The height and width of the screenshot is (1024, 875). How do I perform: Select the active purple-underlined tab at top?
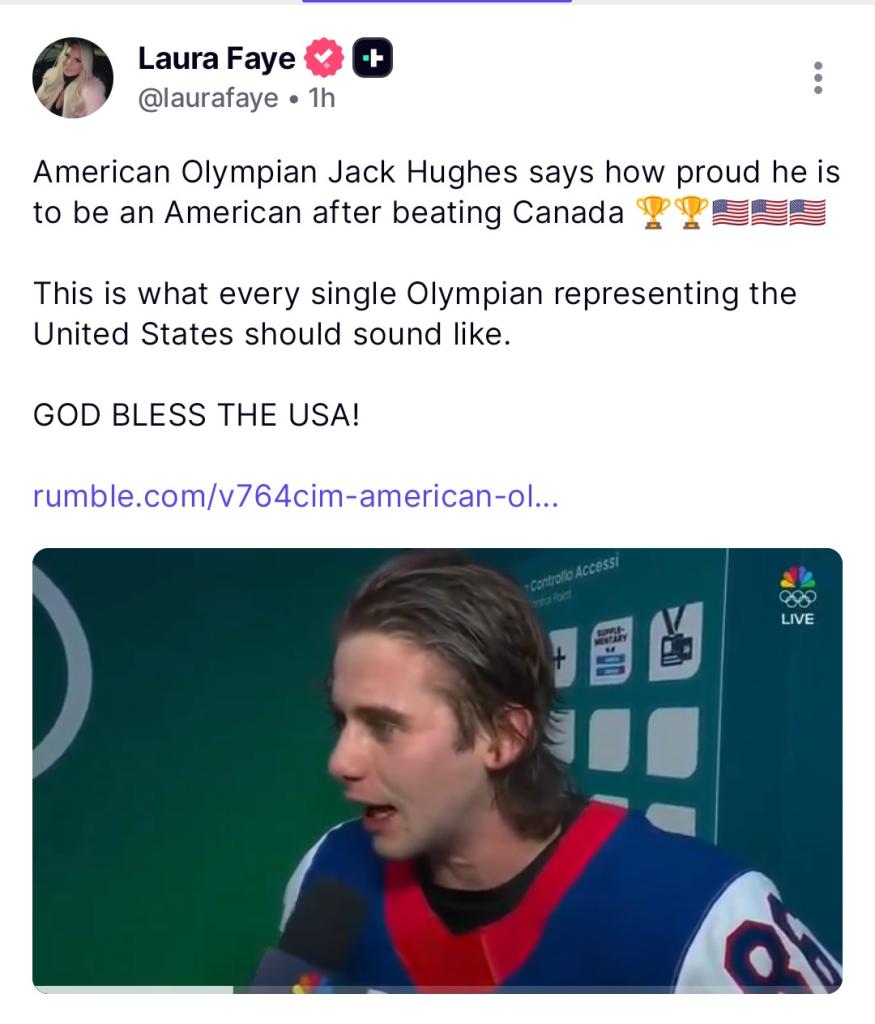click(437, 2)
